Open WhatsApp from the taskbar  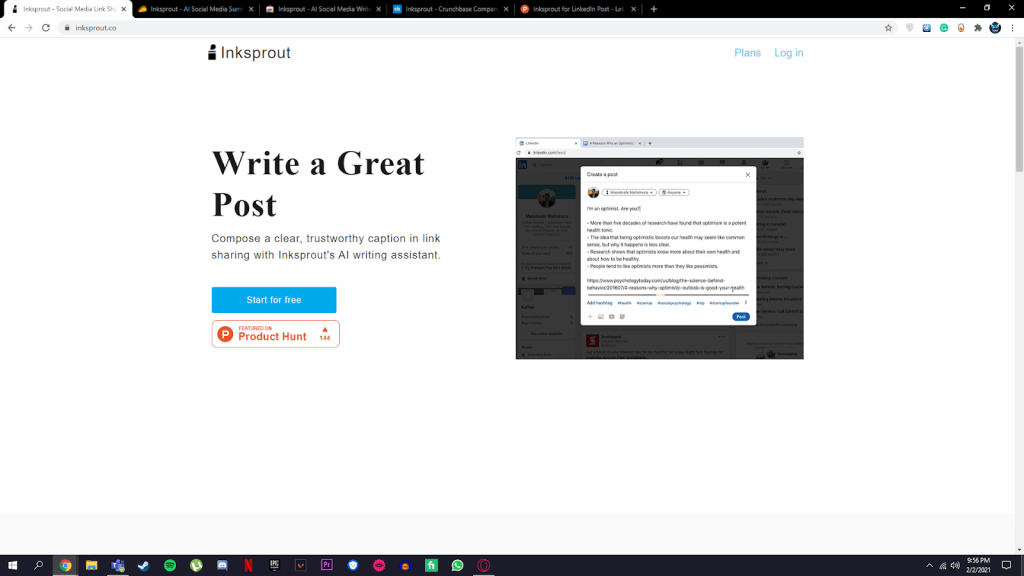click(457, 566)
